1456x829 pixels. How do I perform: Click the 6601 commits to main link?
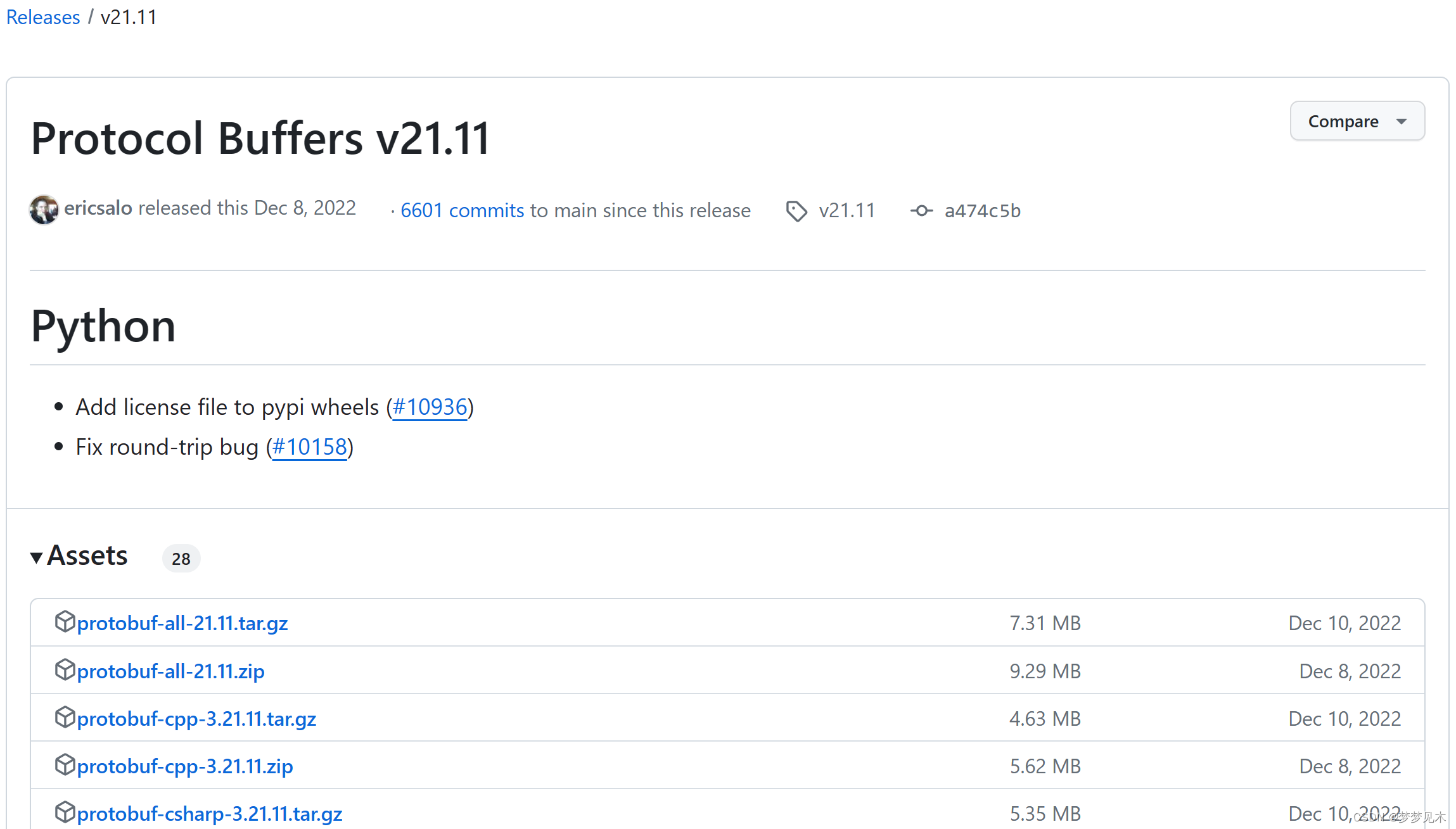[x=462, y=210]
